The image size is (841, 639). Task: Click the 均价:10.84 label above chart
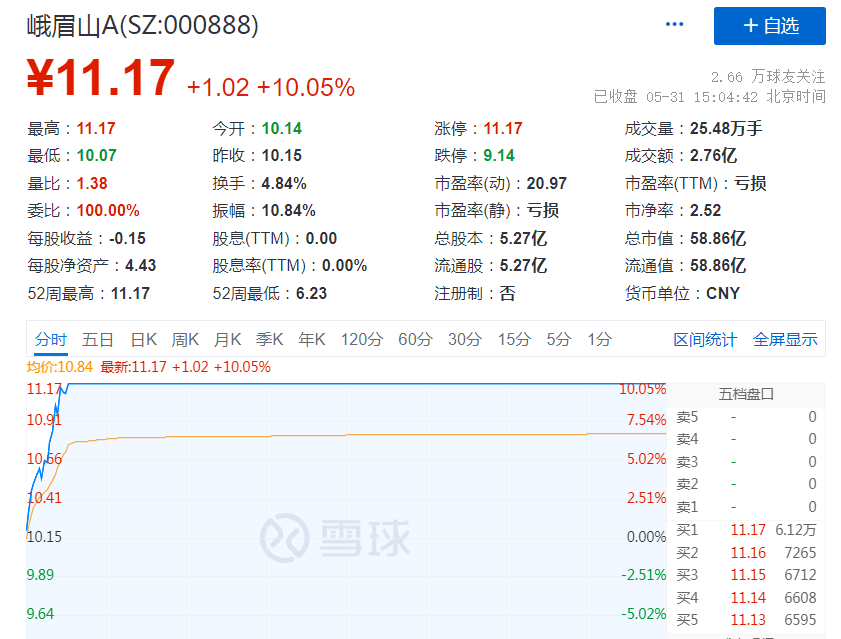click(60, 367)
